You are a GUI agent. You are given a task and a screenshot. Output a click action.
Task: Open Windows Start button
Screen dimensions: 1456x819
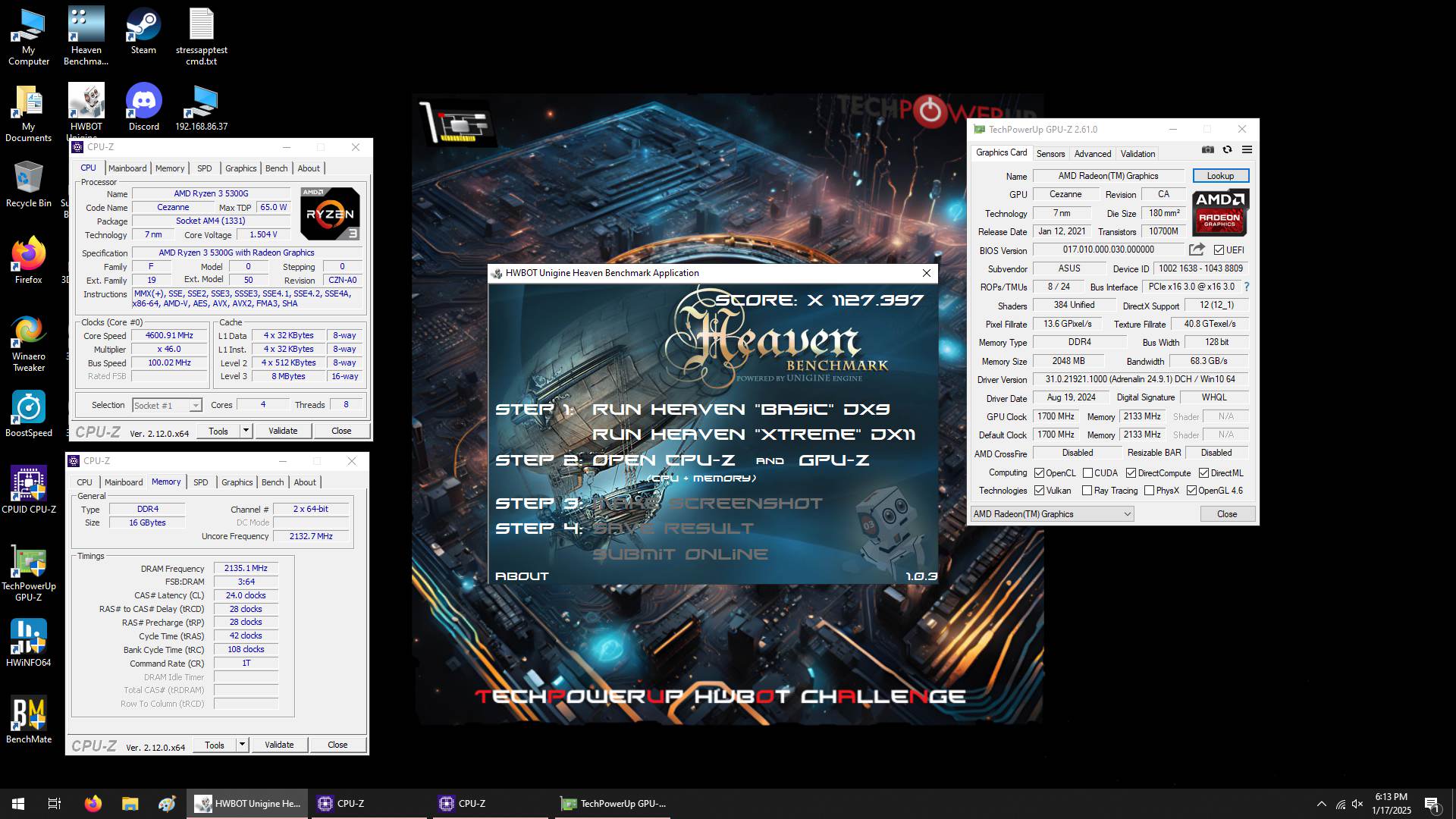(x=18, y=804)
